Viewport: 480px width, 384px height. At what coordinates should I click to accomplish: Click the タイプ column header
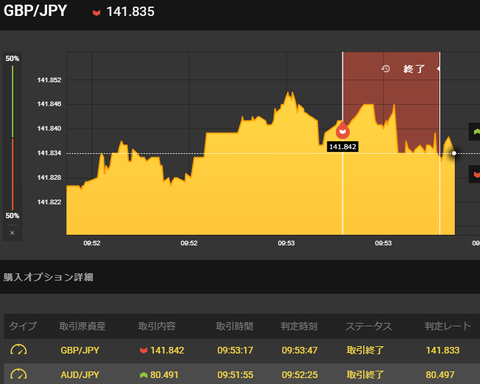point(23,326)
